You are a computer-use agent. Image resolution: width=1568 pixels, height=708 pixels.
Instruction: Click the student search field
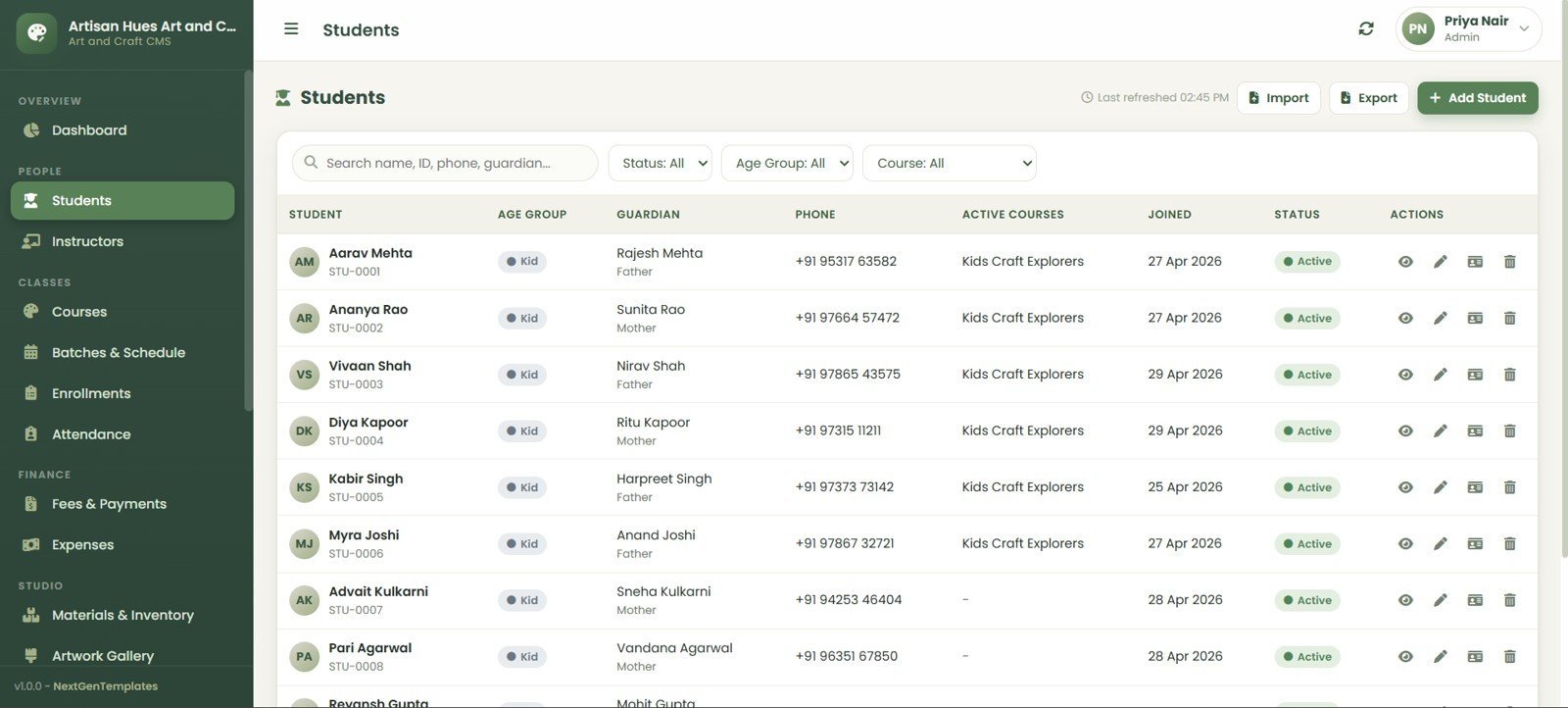point(445,164)
